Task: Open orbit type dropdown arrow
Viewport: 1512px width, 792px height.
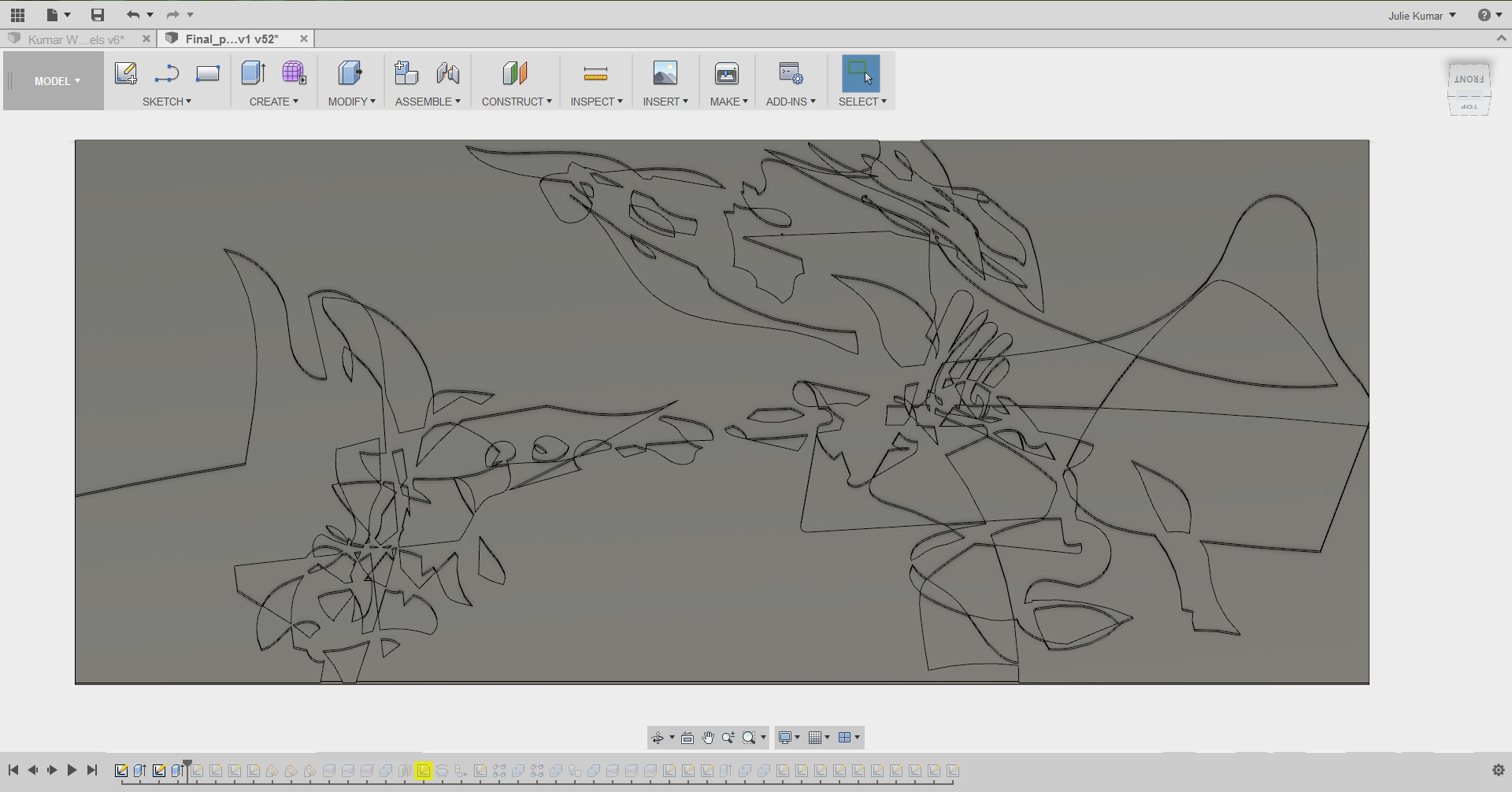Action: 672,738
